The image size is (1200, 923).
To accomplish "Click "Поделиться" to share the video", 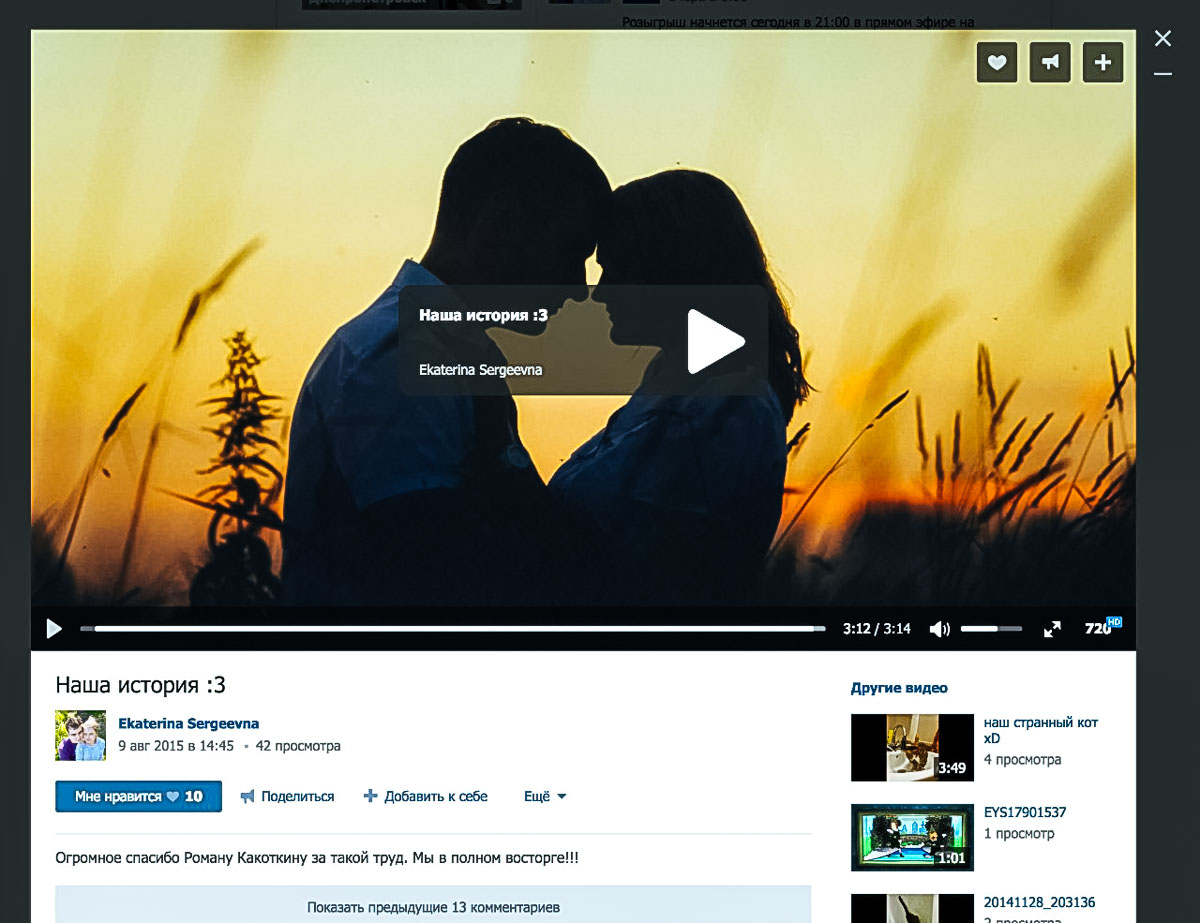I will (x=287, y=797).
